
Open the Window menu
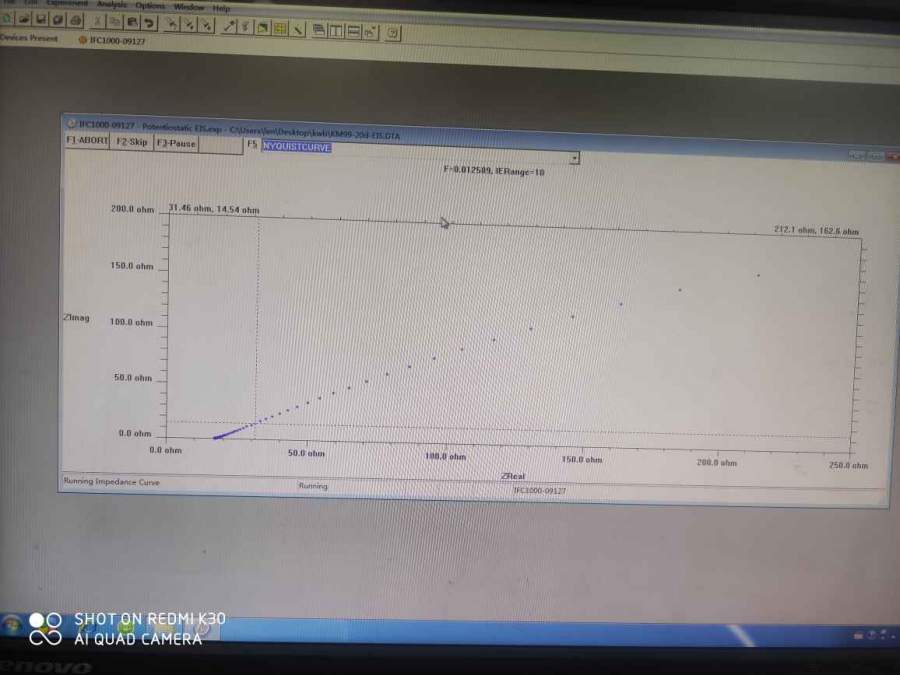coord(189,7)
